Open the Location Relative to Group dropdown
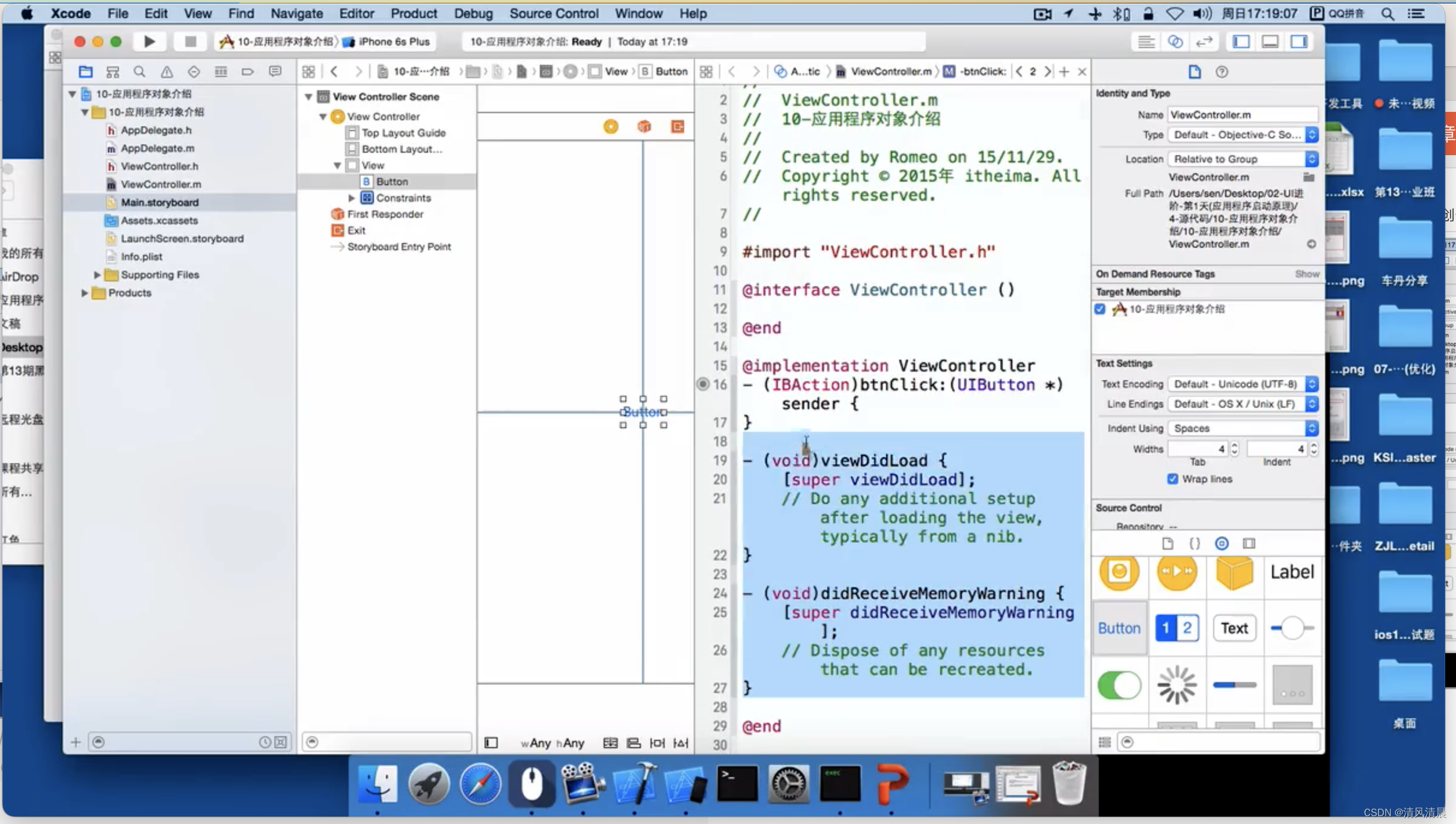The width and height of the screenshot is (1456, 824). point(1243,159)
